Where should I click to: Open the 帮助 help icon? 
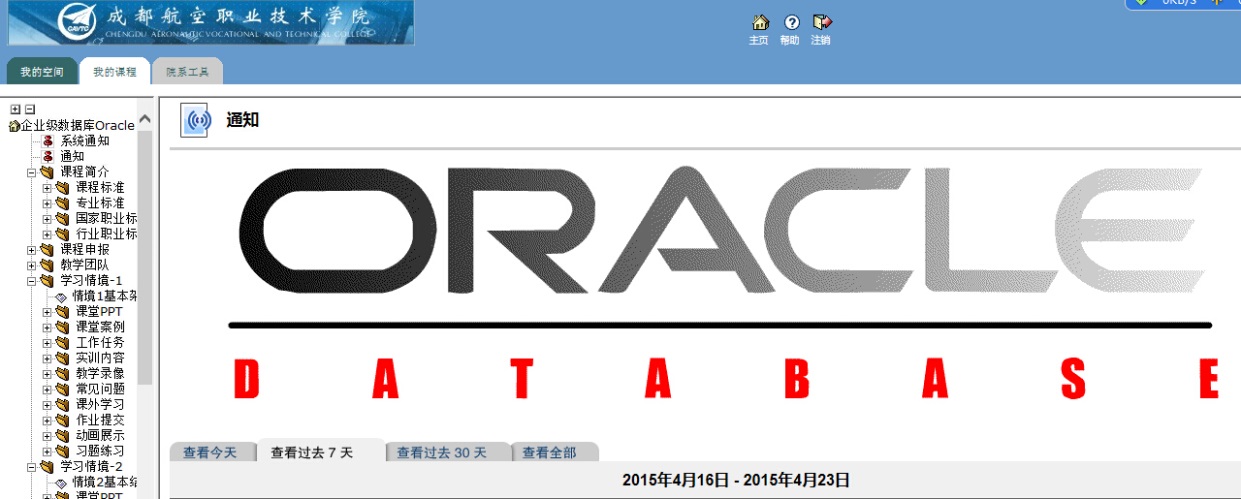click(x=791, y=22)
